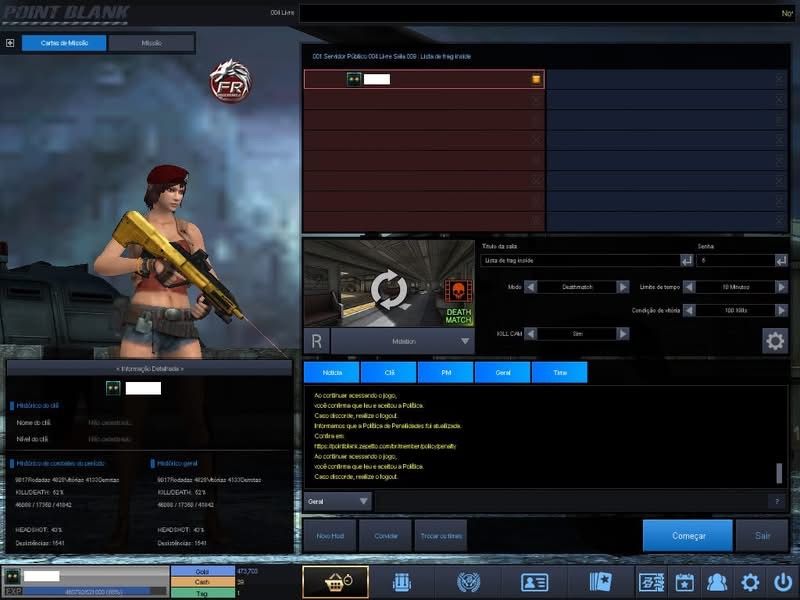800x600 pixels.
Task: Click the rank icon beside the EXP bar
Action: pos(12,576)
